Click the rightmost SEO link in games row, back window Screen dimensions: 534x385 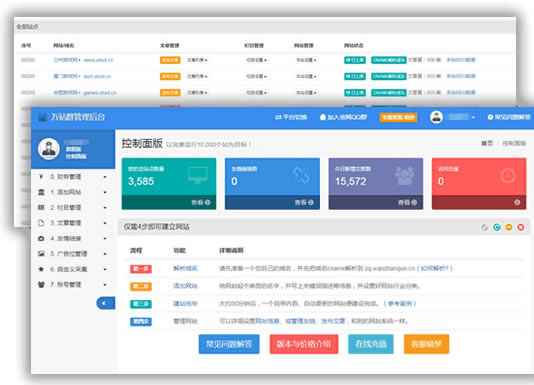(x=461, y=93)
